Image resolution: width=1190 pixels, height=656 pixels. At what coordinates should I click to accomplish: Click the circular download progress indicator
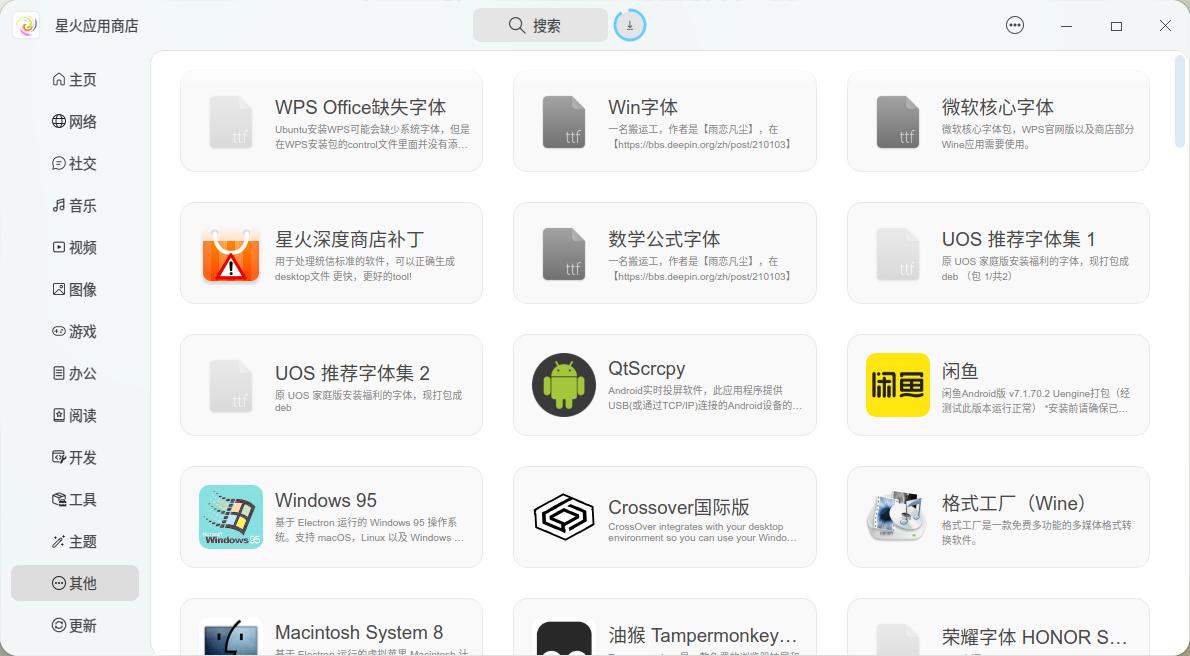tap(629, 24)
